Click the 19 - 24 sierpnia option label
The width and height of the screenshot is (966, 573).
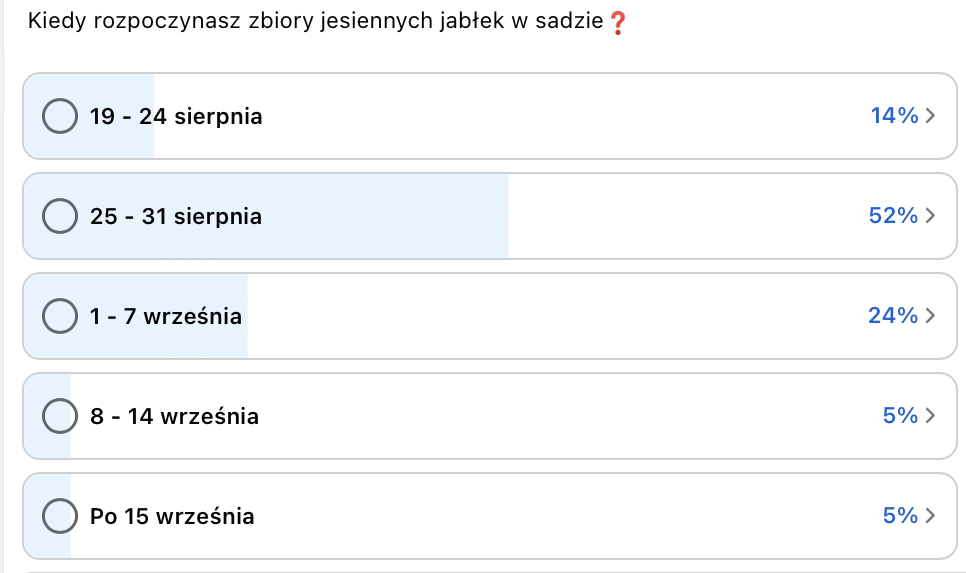(x=176, y=116)
